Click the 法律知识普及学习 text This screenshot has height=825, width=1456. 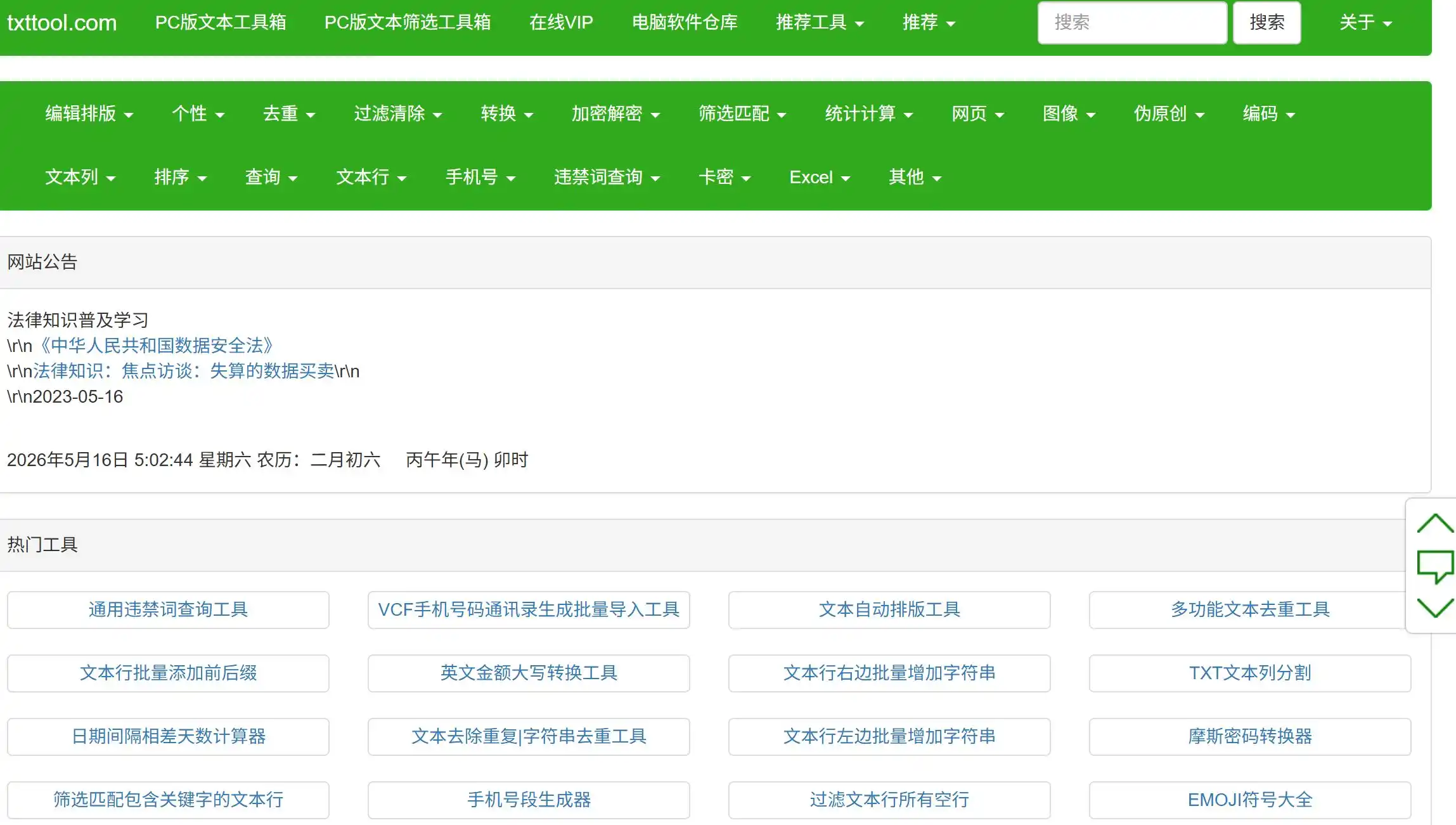77,320
